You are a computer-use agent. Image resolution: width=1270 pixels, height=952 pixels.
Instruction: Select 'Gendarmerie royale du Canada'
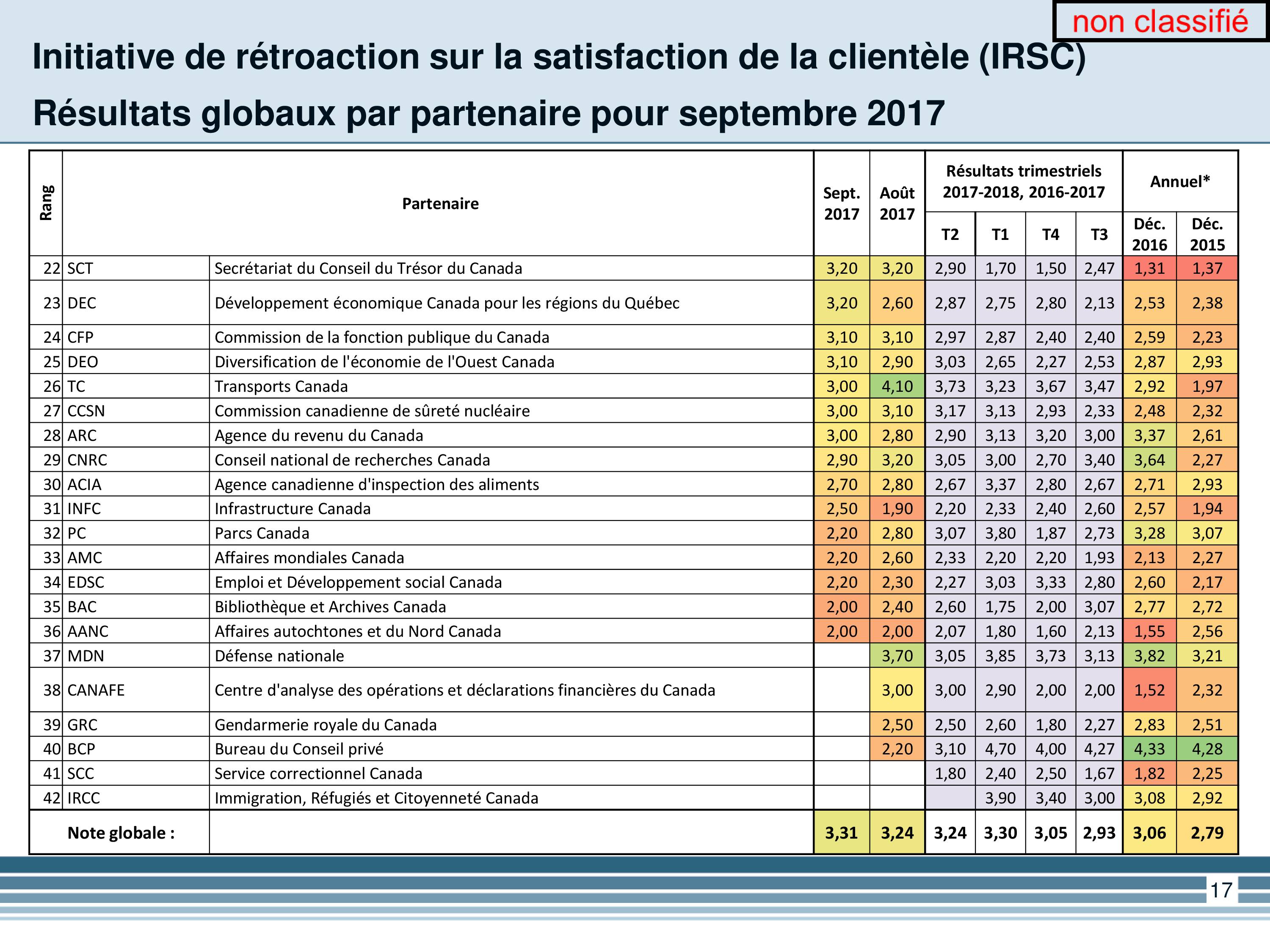click(x=326, y=725)
